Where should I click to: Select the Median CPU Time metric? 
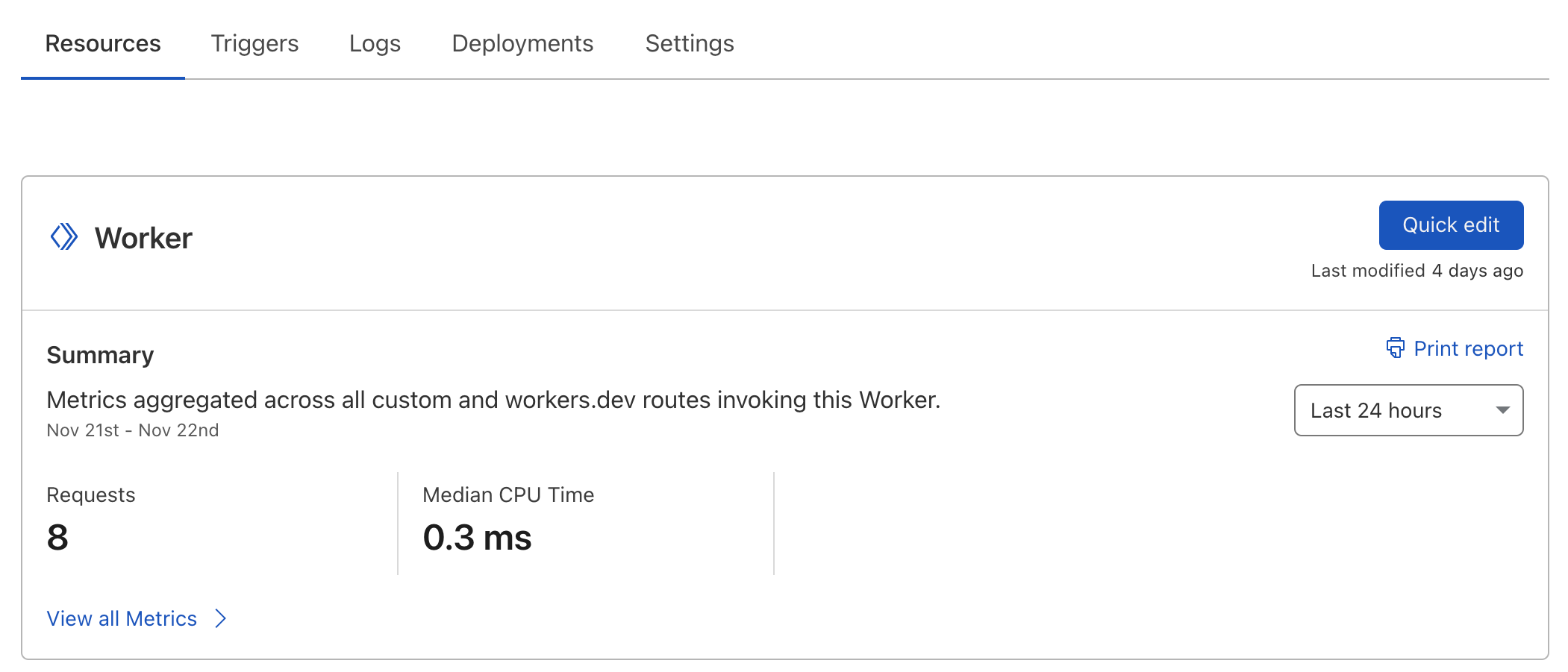click(x=507, y=494)
